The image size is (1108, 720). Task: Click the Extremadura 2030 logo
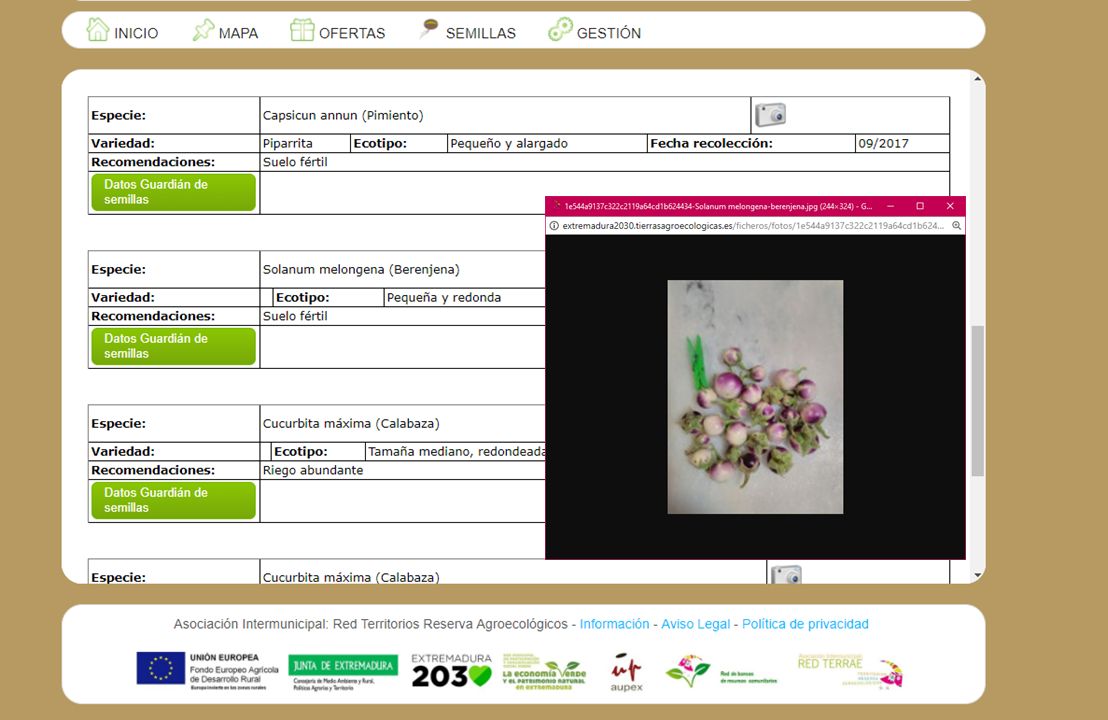452,671
